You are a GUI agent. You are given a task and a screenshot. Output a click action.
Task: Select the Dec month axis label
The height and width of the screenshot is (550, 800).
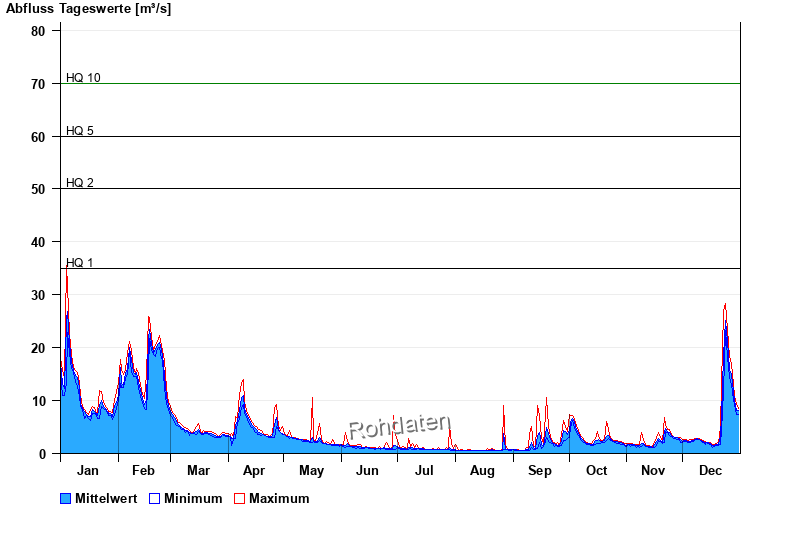710,471
